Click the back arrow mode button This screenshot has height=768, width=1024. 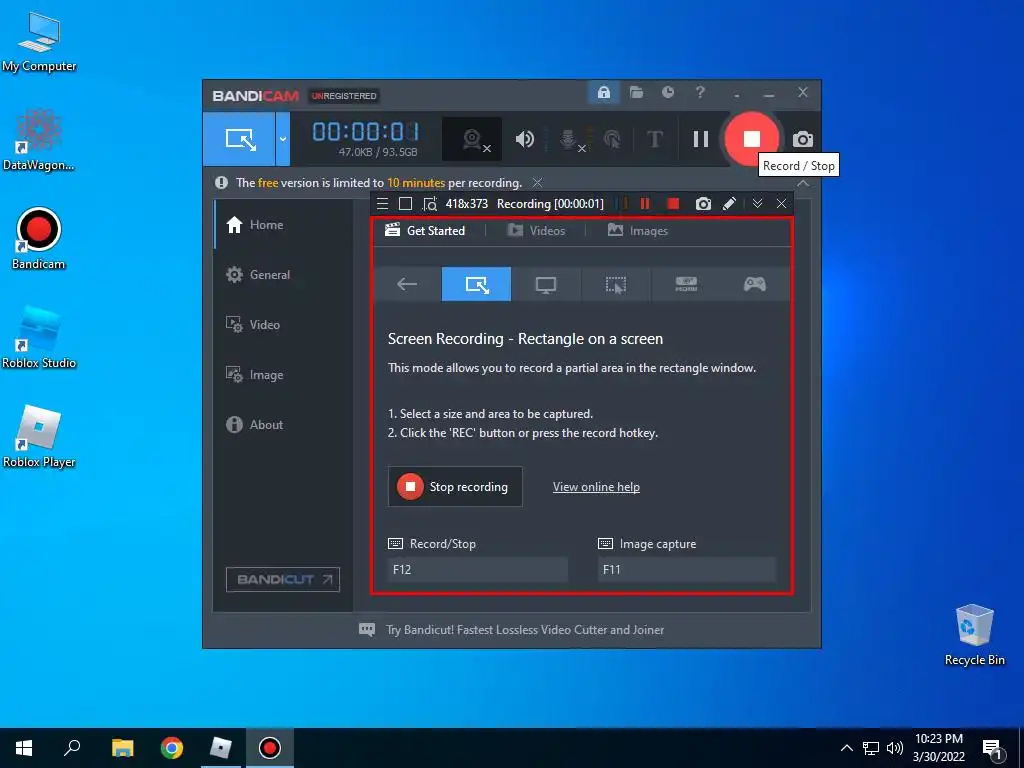(407, 284)
